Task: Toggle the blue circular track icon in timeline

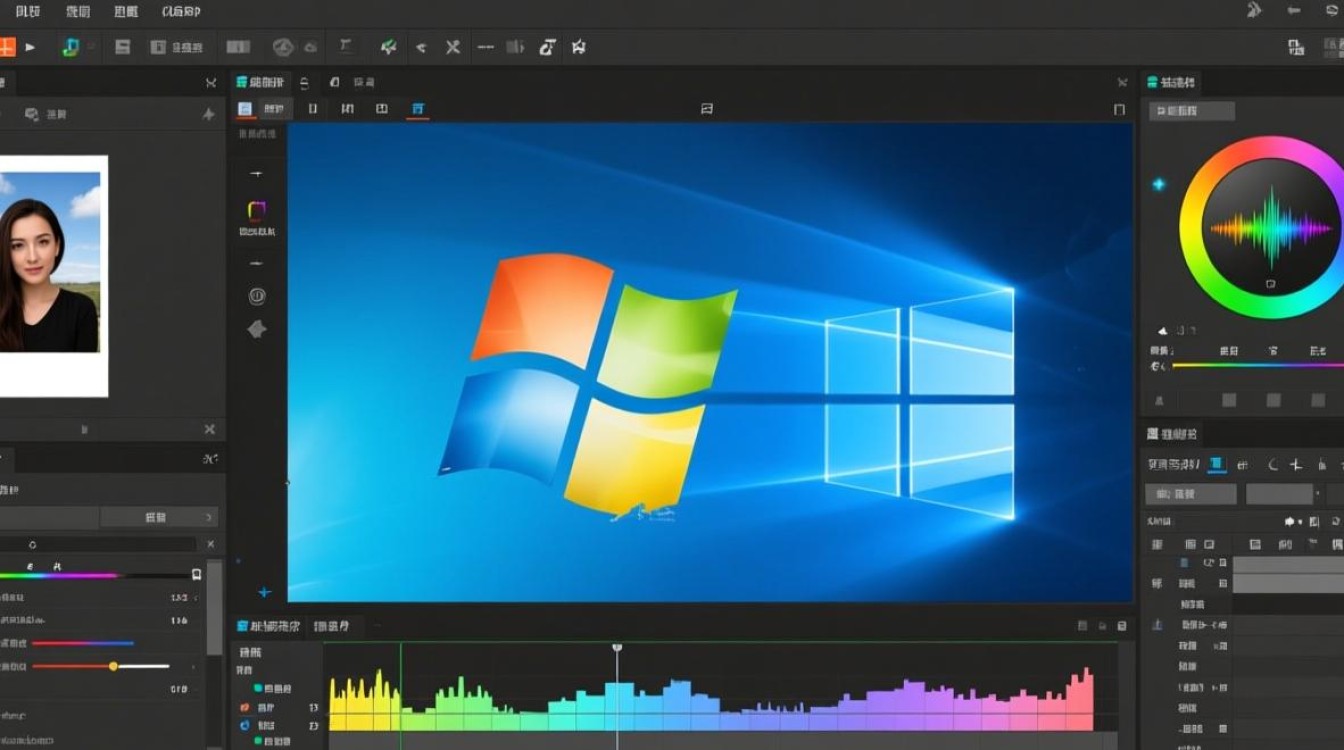Action: pos(245,725)
